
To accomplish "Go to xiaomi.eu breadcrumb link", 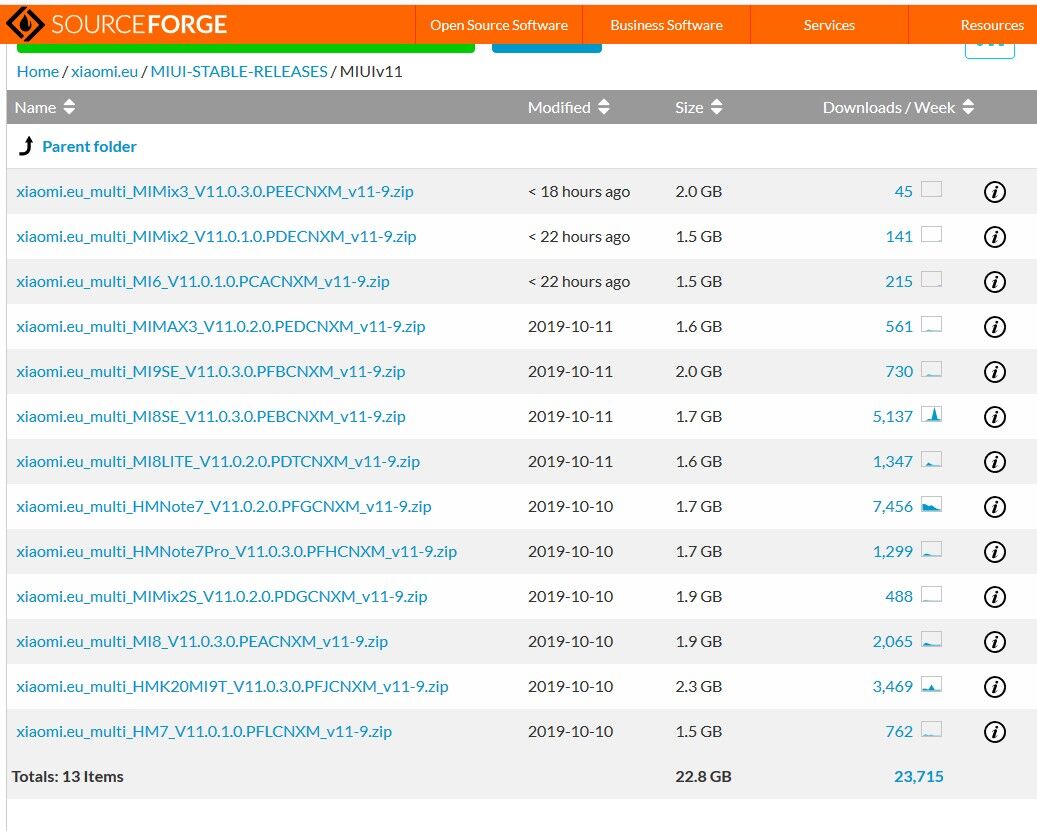I will coord(104,71).
